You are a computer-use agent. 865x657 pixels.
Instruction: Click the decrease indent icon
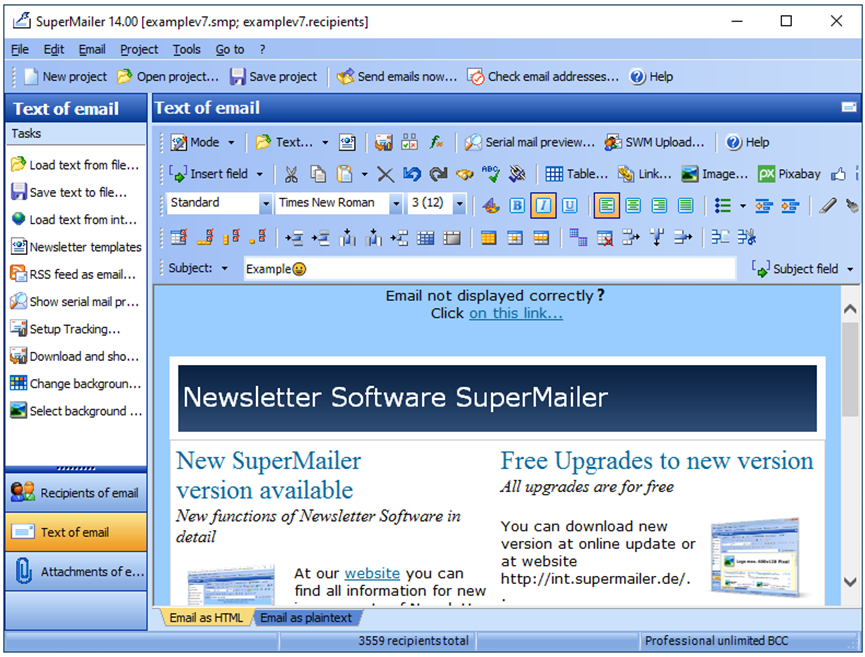tap(763, 206)
